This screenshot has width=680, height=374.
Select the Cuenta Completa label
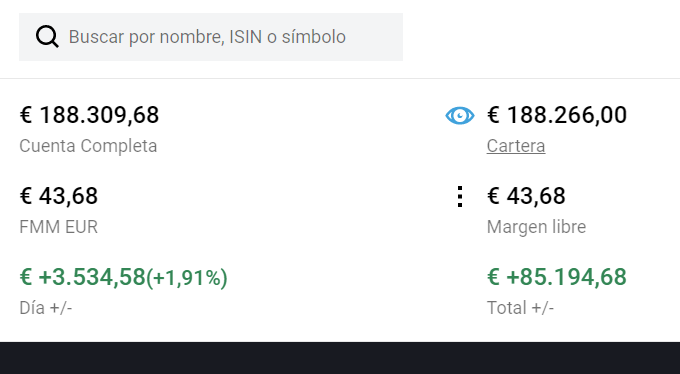(88, 146)
